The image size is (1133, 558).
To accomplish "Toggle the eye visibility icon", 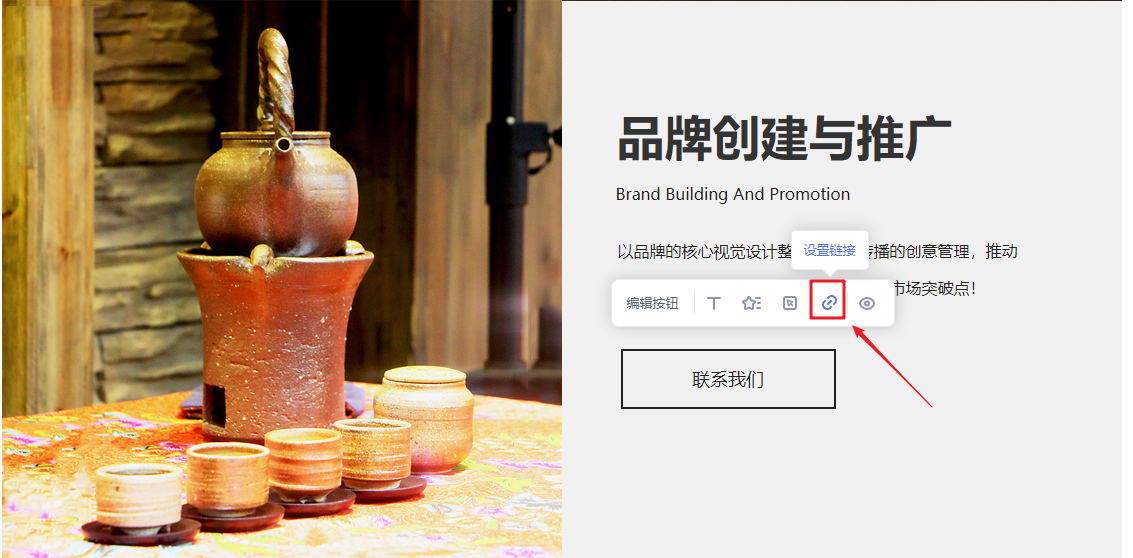I will point(866,304).
